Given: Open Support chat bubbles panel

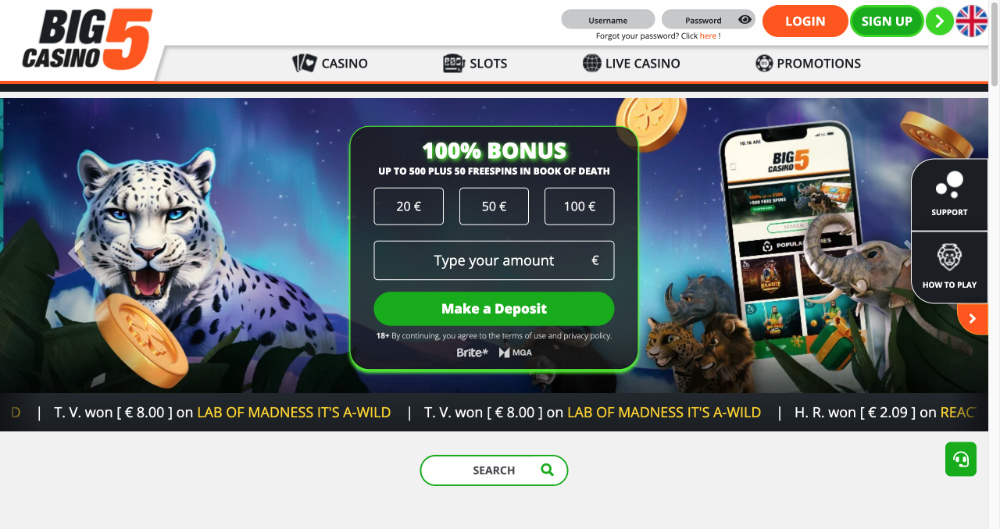Looking at the screenshot, I should [949, 194].
